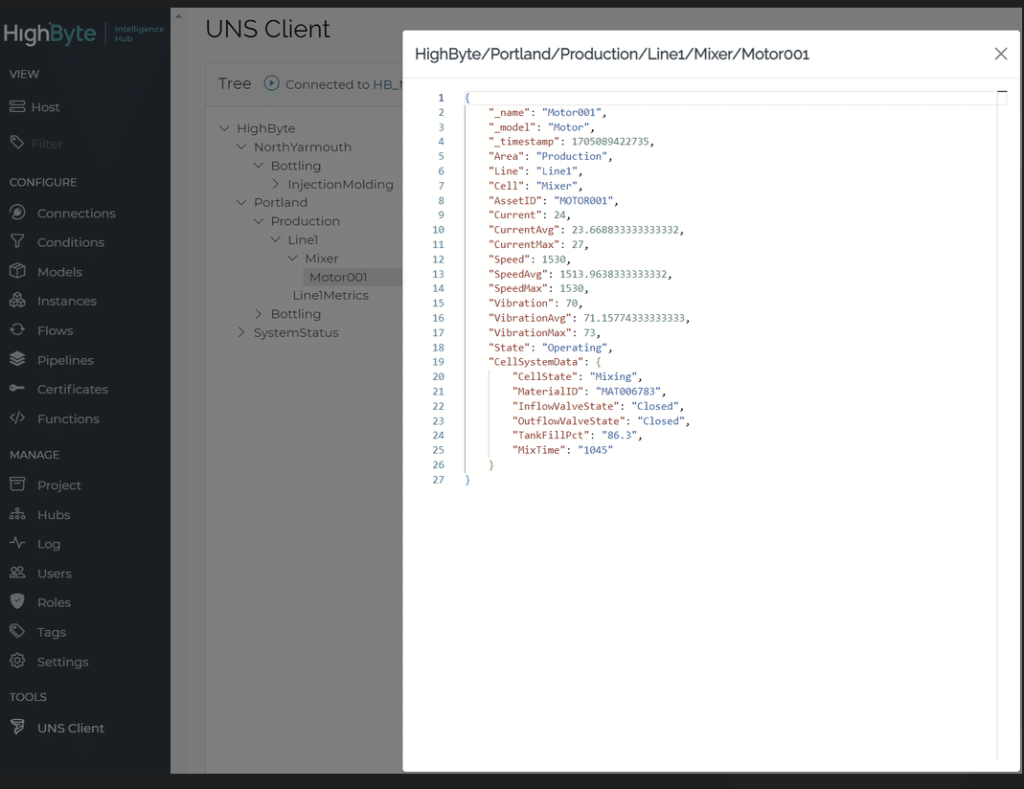This screenshot has height=789, width=1024.
Task: Click the Models cube icon
Action: click(17, 271)
